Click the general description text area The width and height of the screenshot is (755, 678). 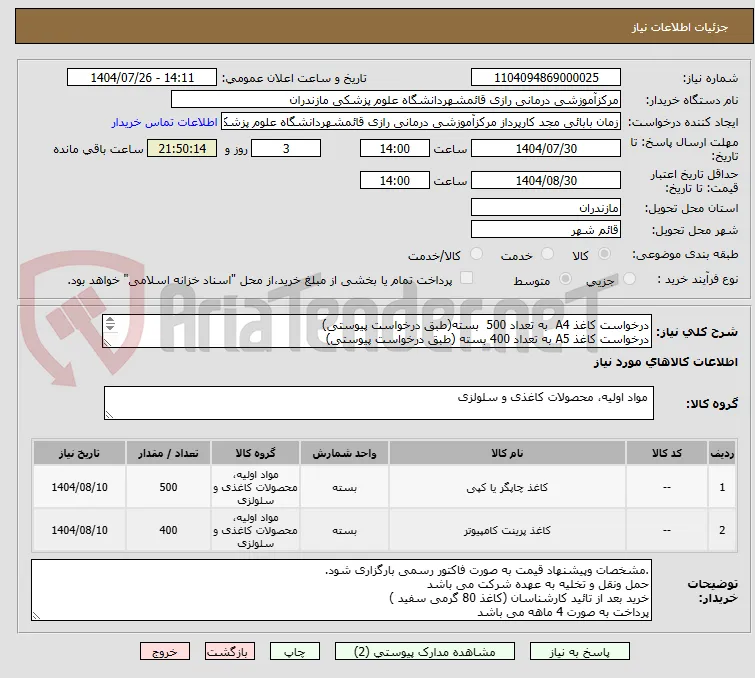pos(377,331)
